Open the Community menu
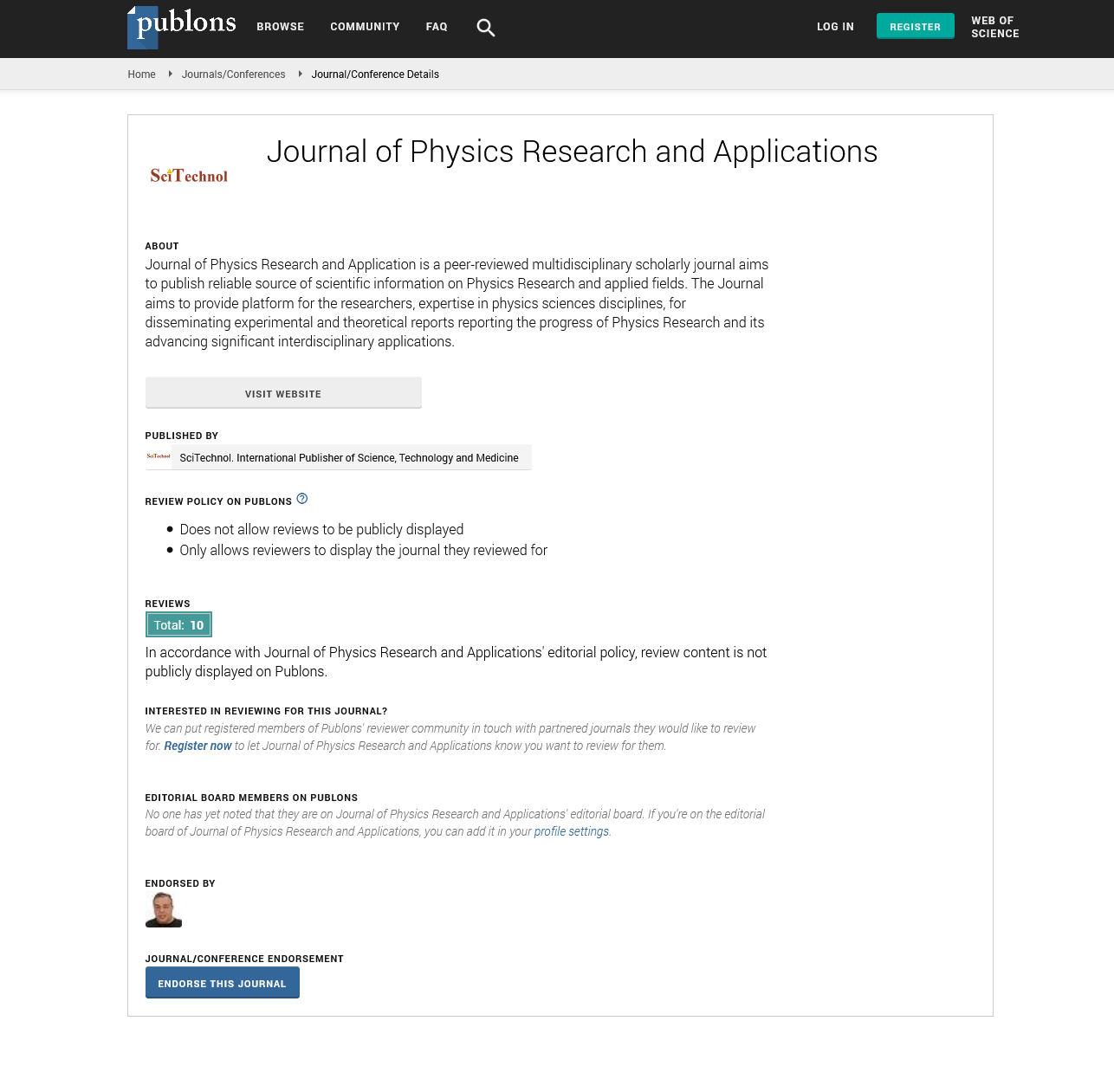This screenshot has width=1114, height=1092. (x=365, y=27)
